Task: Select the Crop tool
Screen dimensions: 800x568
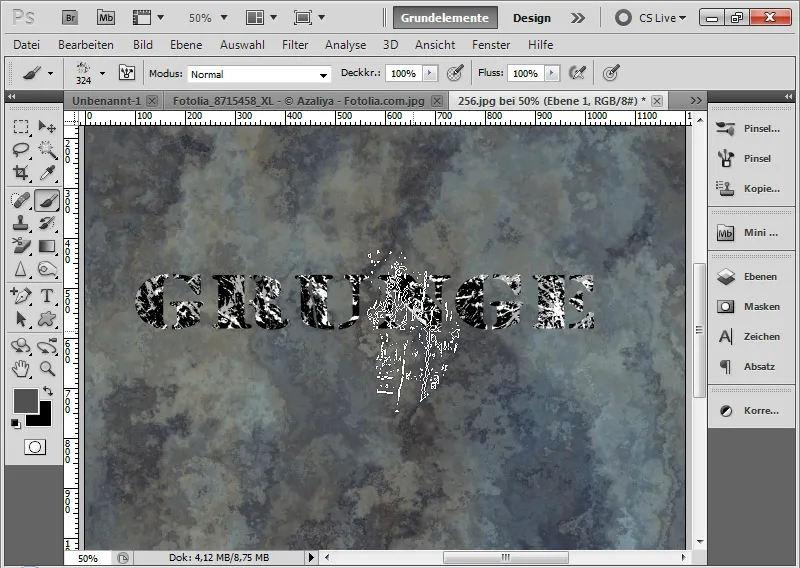Action: point(21,173)
